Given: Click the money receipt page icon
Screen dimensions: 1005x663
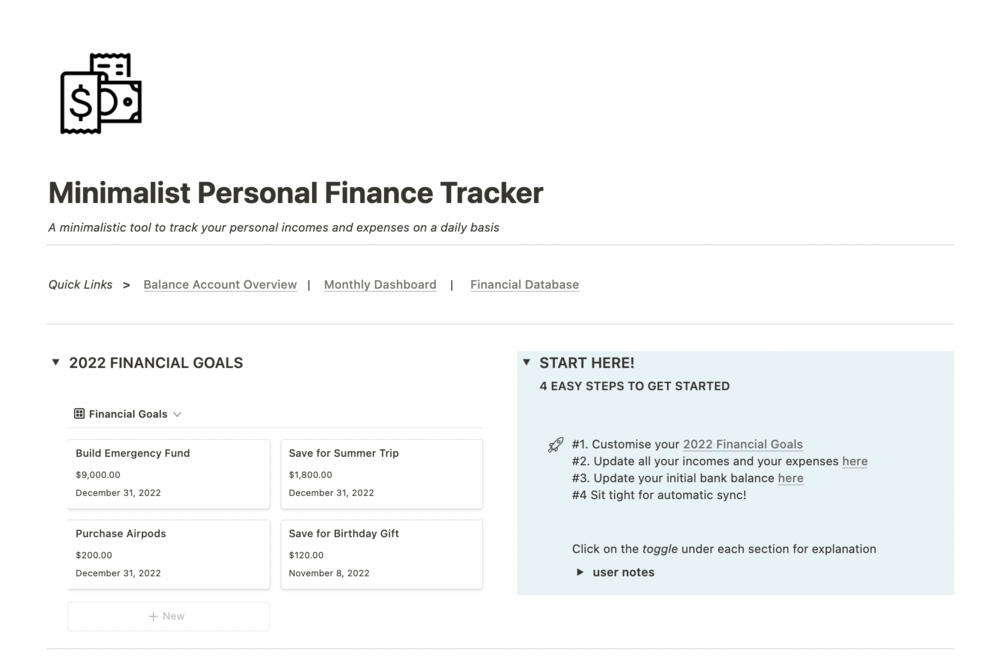Looking at the screenshot, I should click(x=101, y=94).
